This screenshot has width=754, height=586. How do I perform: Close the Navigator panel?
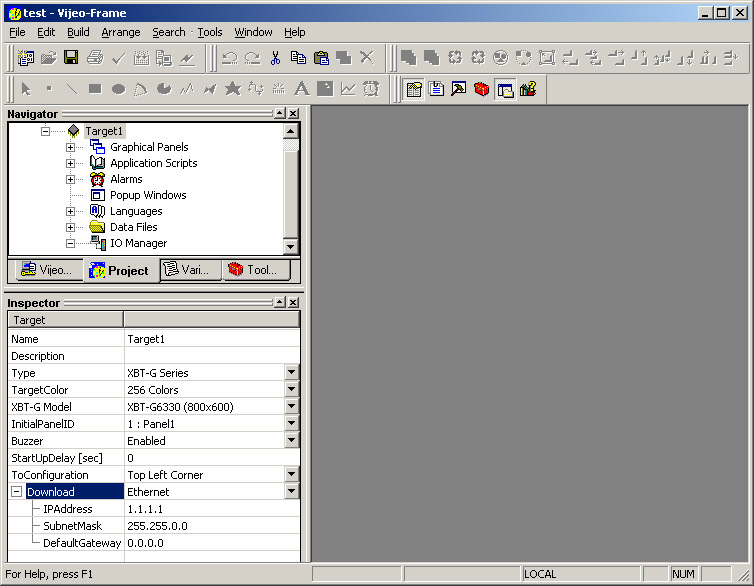click(x=293, y=114)
